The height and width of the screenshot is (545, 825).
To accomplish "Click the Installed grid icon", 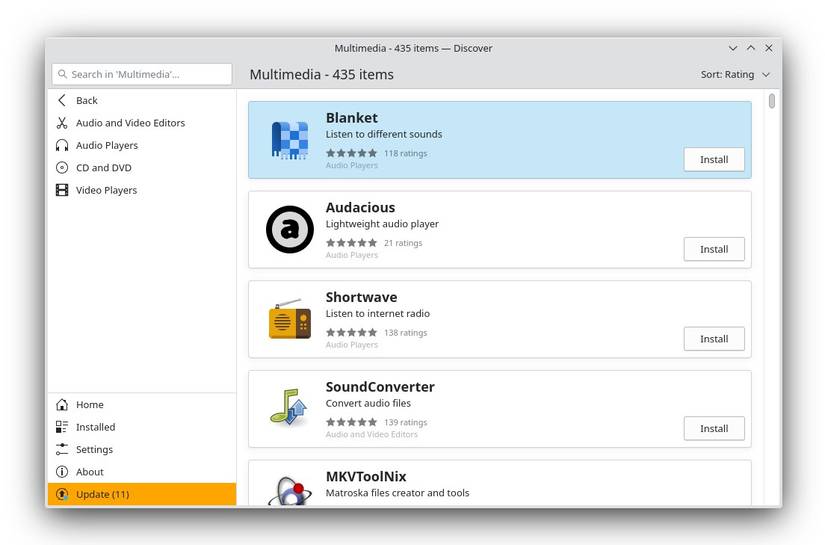I will pos(62,427).
